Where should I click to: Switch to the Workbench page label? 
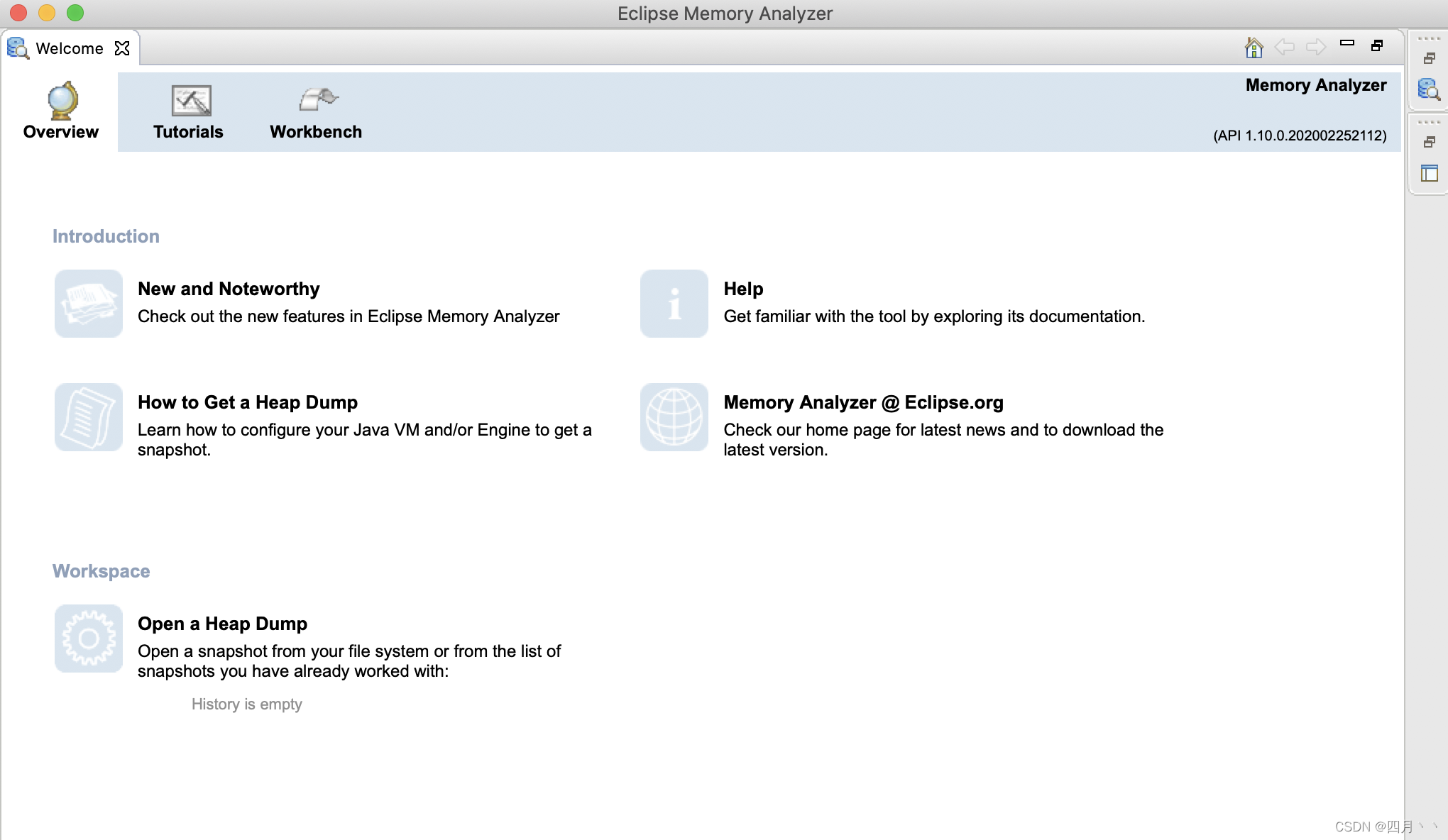[x=316, y=132]
